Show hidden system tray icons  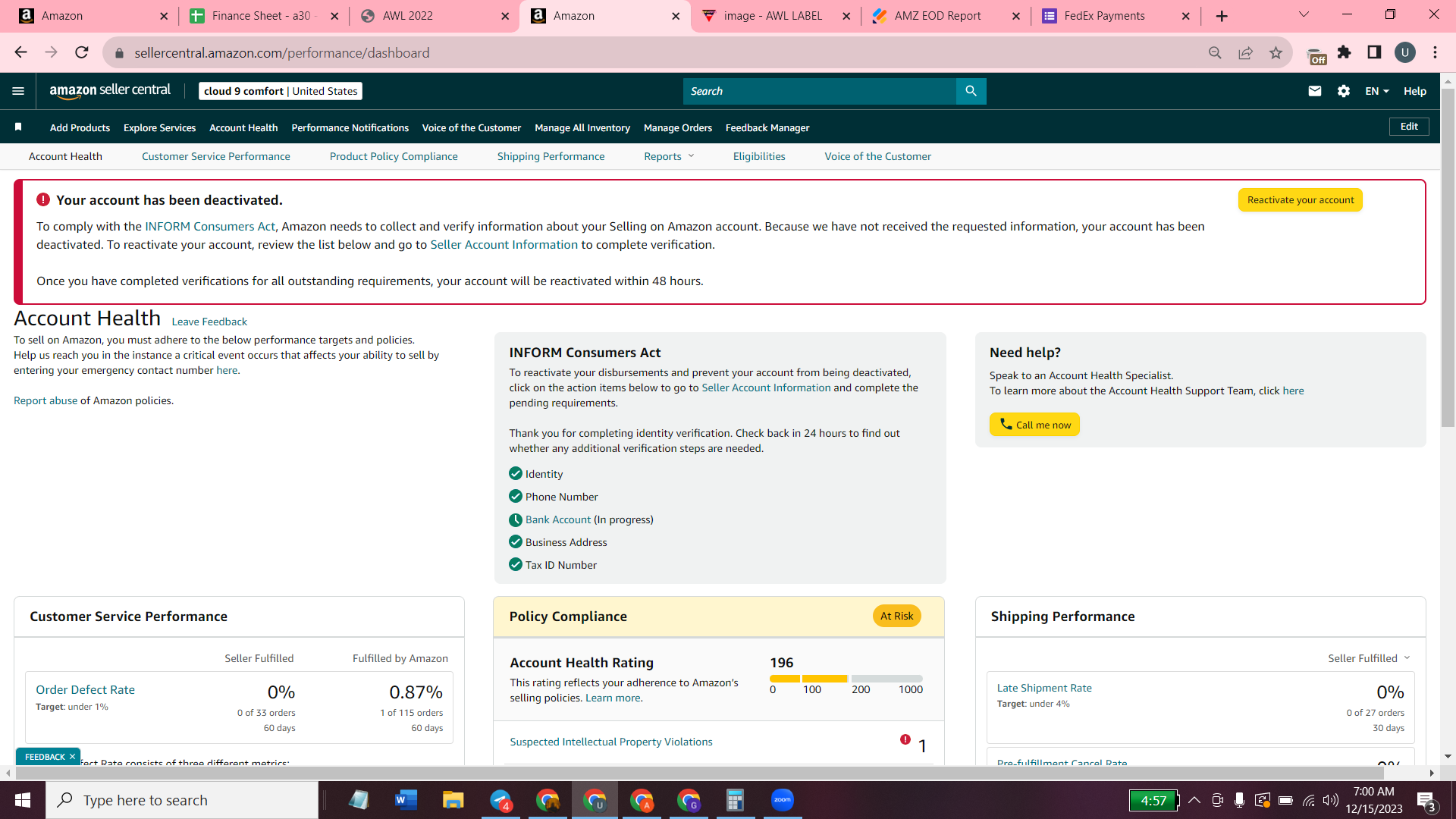1194,800
